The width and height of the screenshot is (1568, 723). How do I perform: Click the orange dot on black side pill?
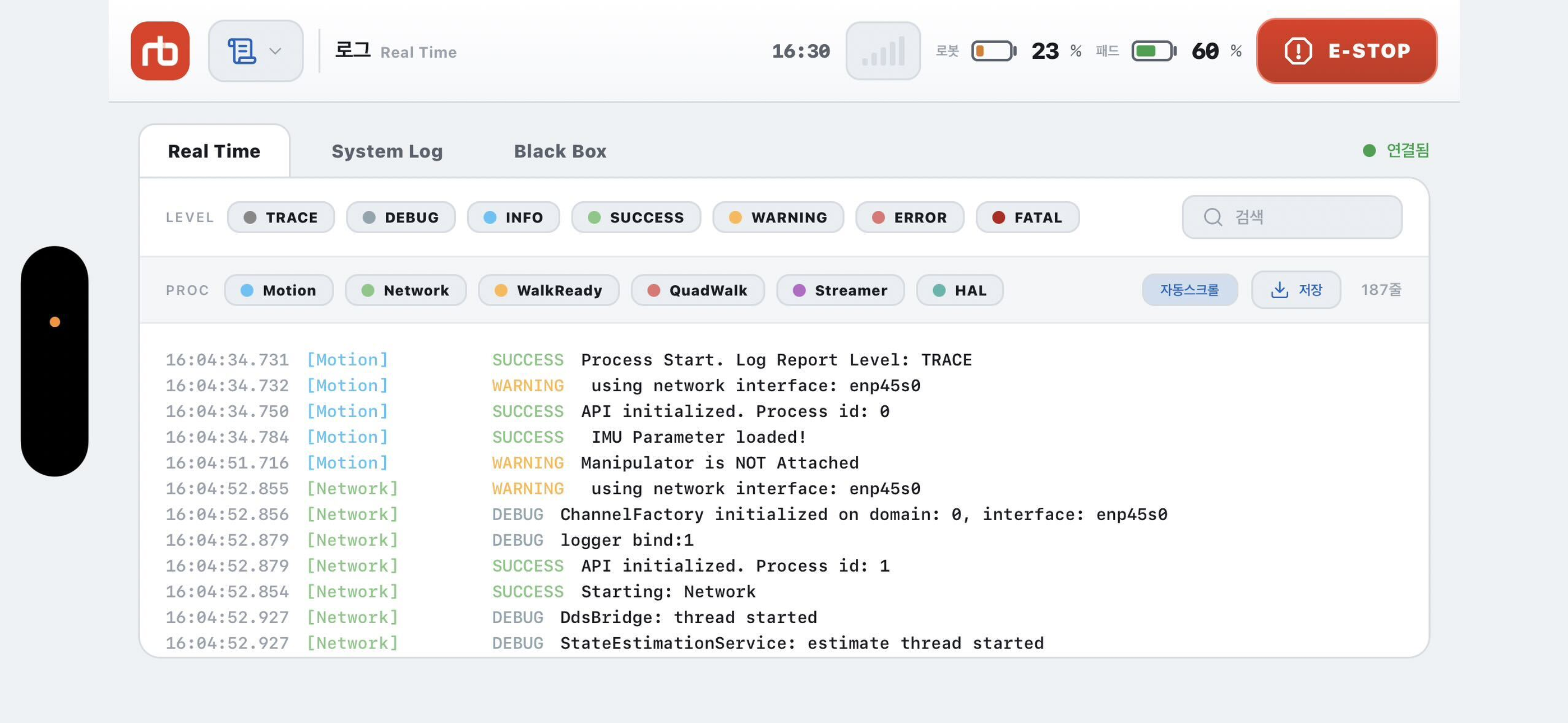55,322
